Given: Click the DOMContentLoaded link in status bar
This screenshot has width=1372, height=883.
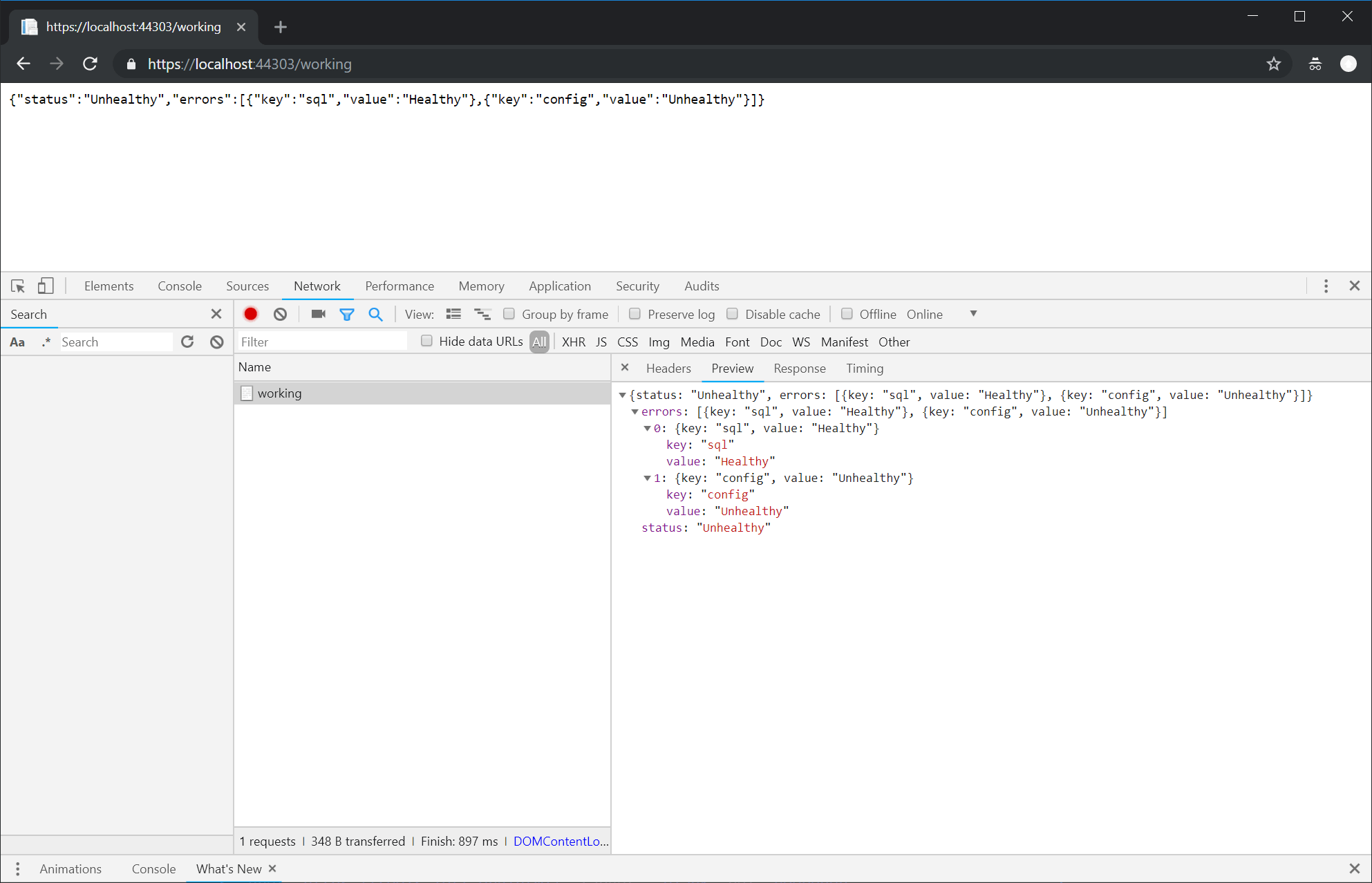Looking at the screenshot, I should tap(561, 841).
